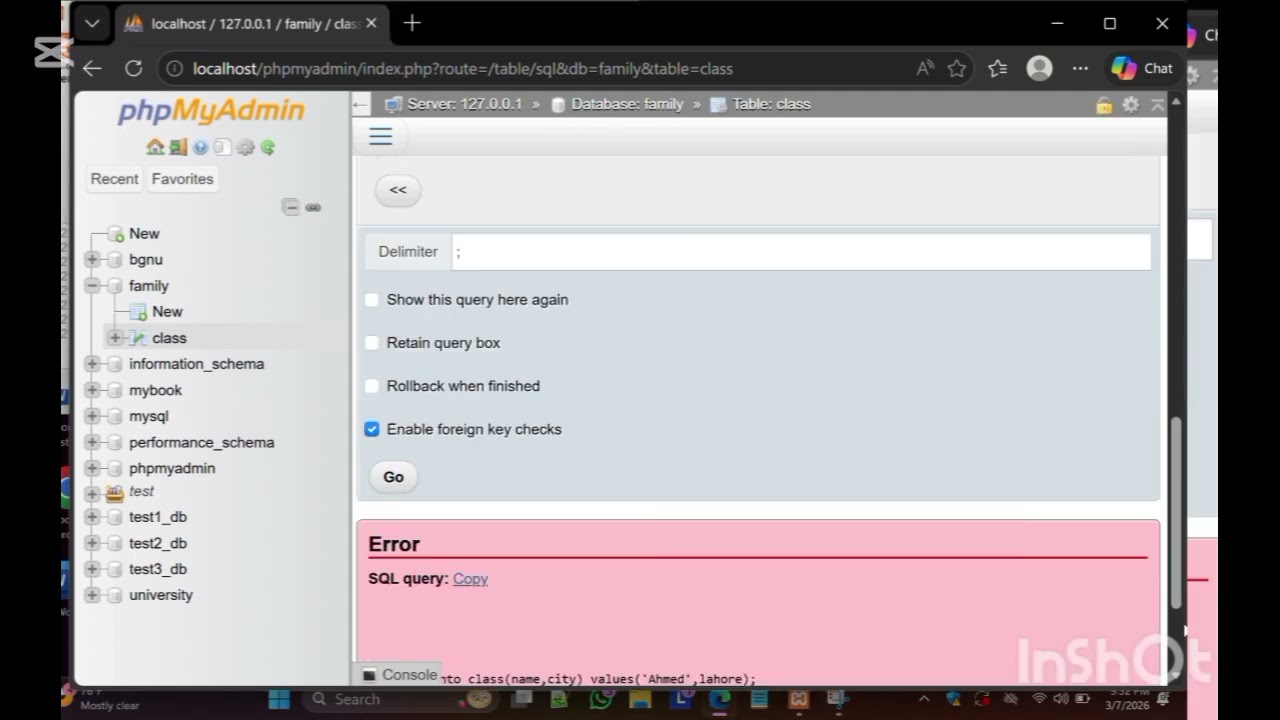Image resolution: width=1280 pixels, height=720 pixels.
Task: Reload navigation panel green icon
Action: pyautogui.click(x=268, y=147)
